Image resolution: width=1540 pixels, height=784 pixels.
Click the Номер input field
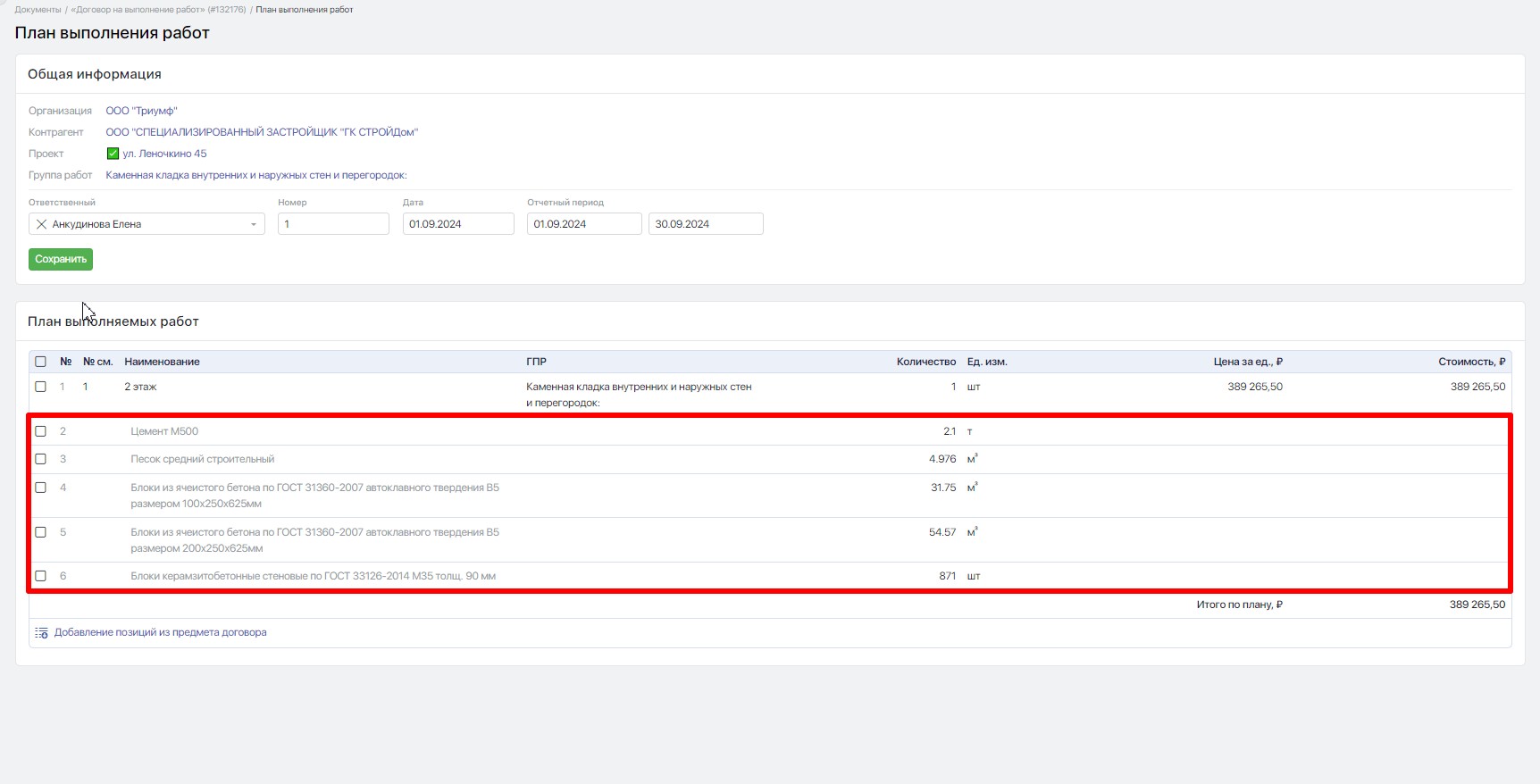[x=333, y=224]
